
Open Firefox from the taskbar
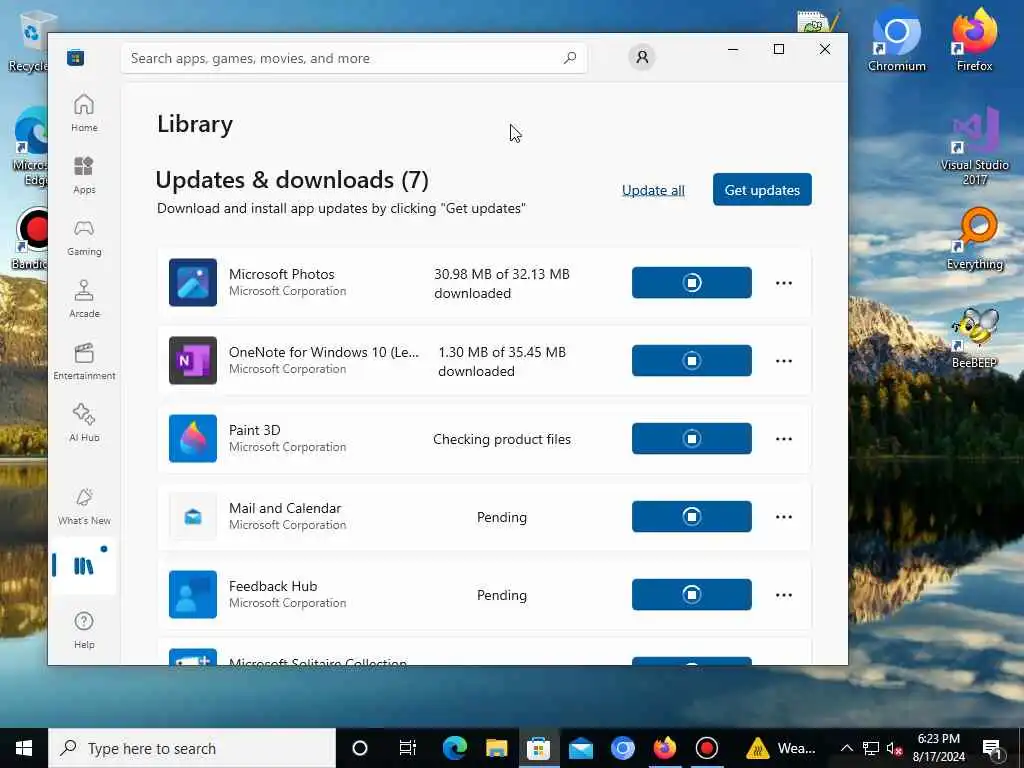(x=664, y=748)
